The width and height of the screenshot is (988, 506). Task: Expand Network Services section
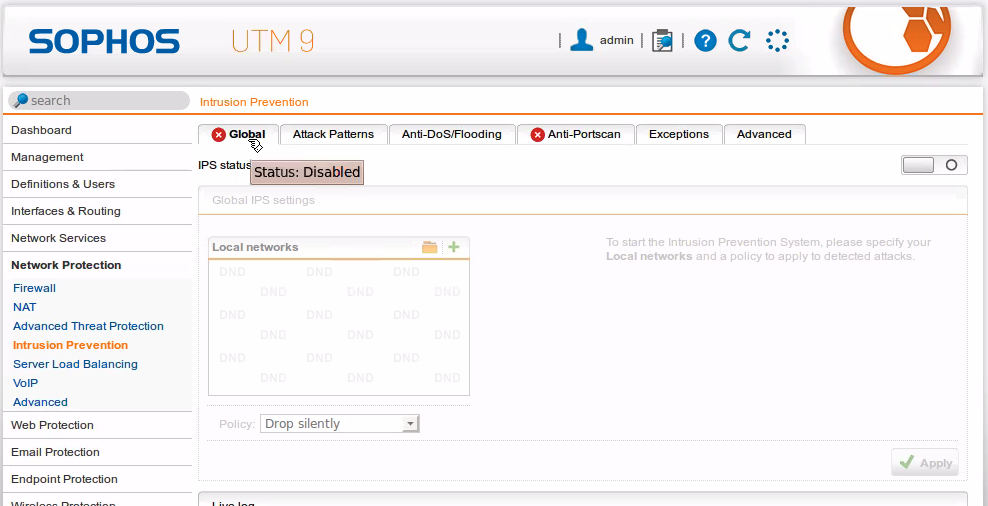[x=98, y=238]
